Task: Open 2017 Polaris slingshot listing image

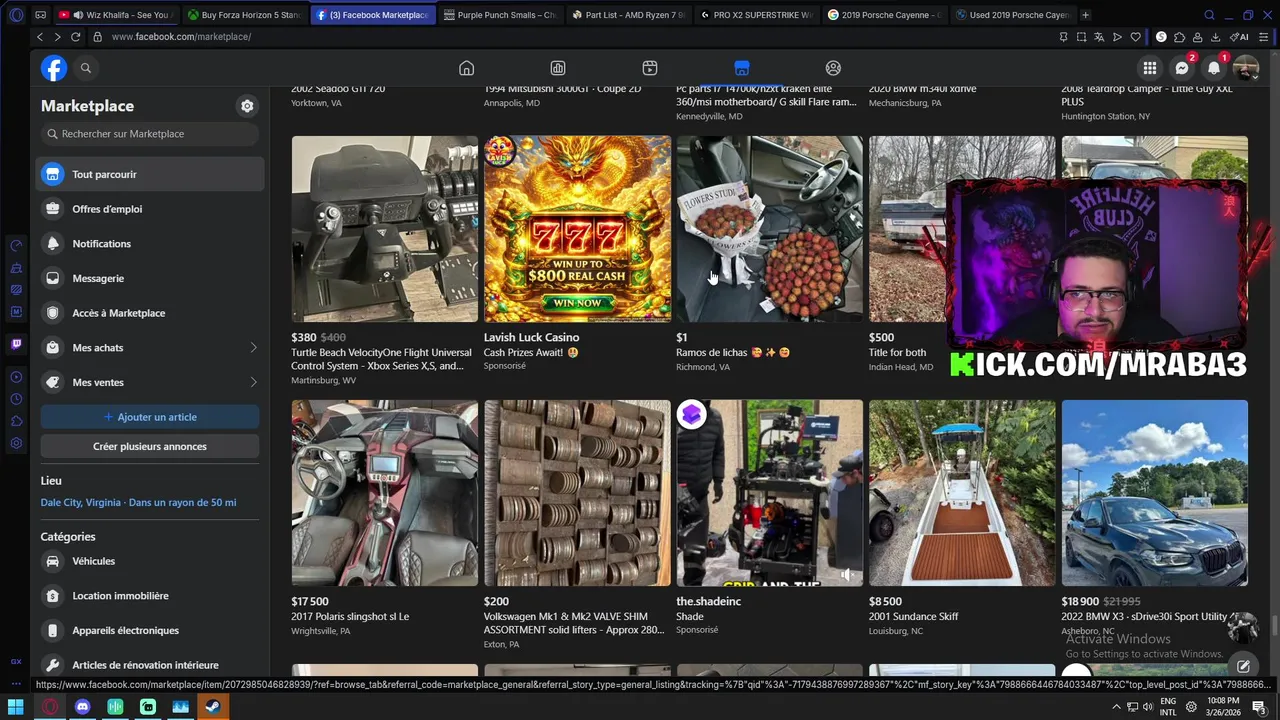Action: (385, 493)
